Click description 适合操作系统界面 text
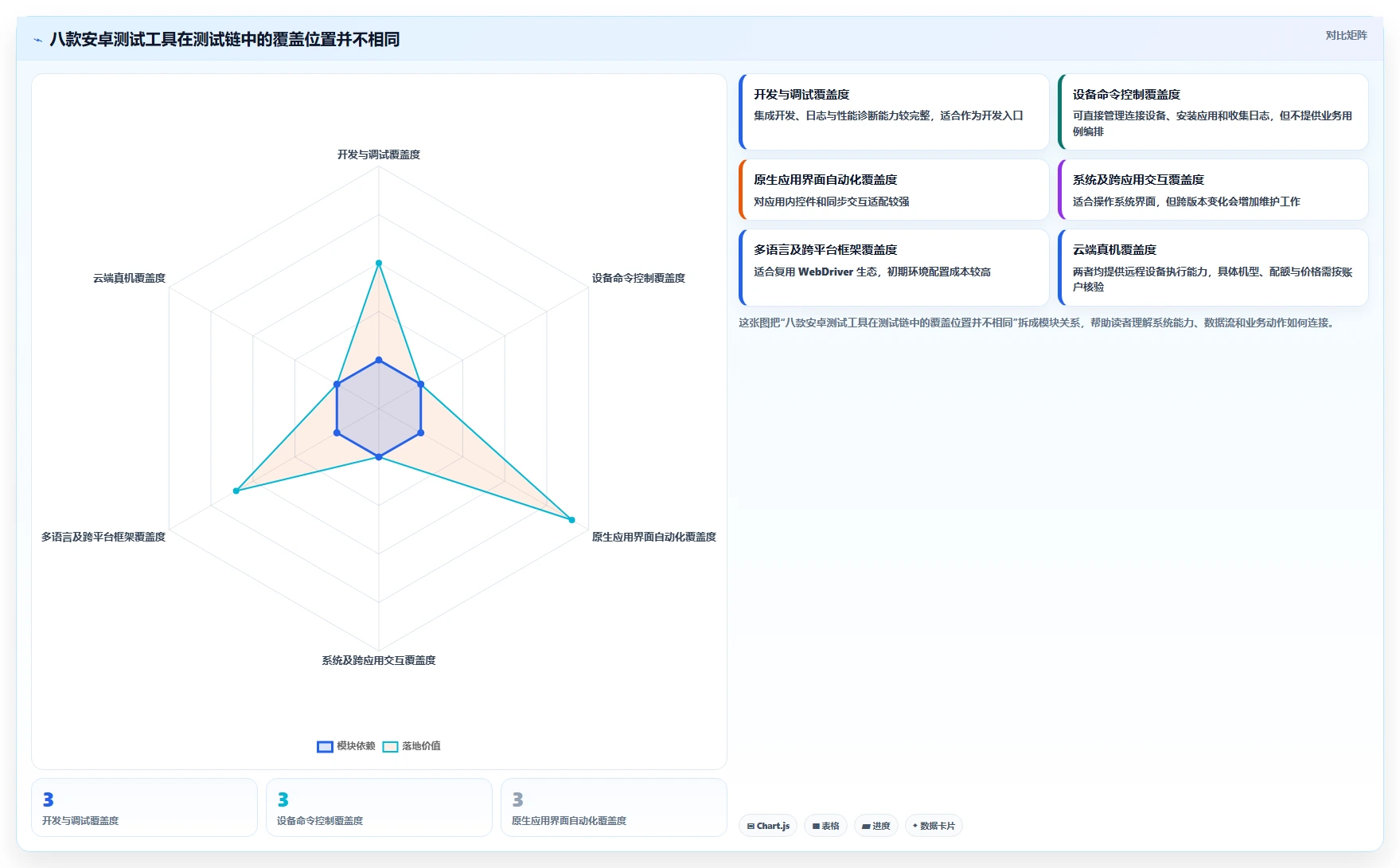This screenshot has height=868, width=1400. [x=1186, y=201]
